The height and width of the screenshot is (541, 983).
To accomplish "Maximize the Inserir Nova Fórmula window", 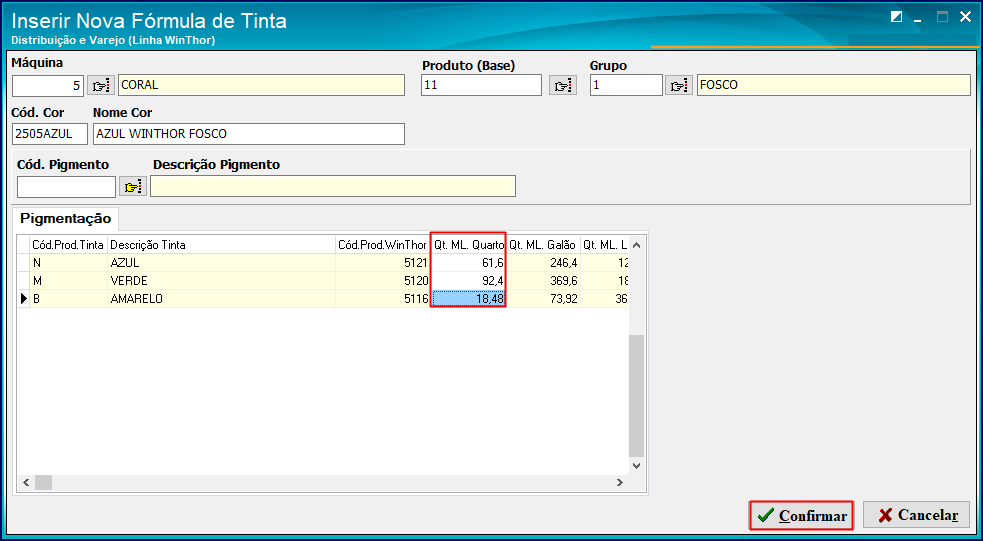I will tap(942, 17).
